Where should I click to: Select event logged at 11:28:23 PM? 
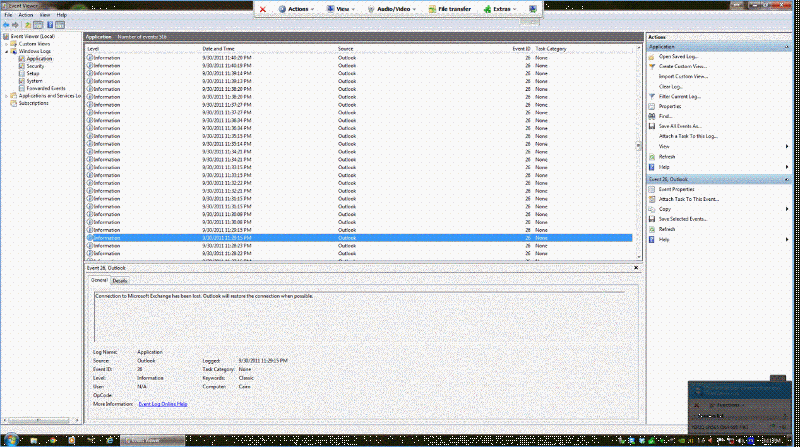[359, 245]
